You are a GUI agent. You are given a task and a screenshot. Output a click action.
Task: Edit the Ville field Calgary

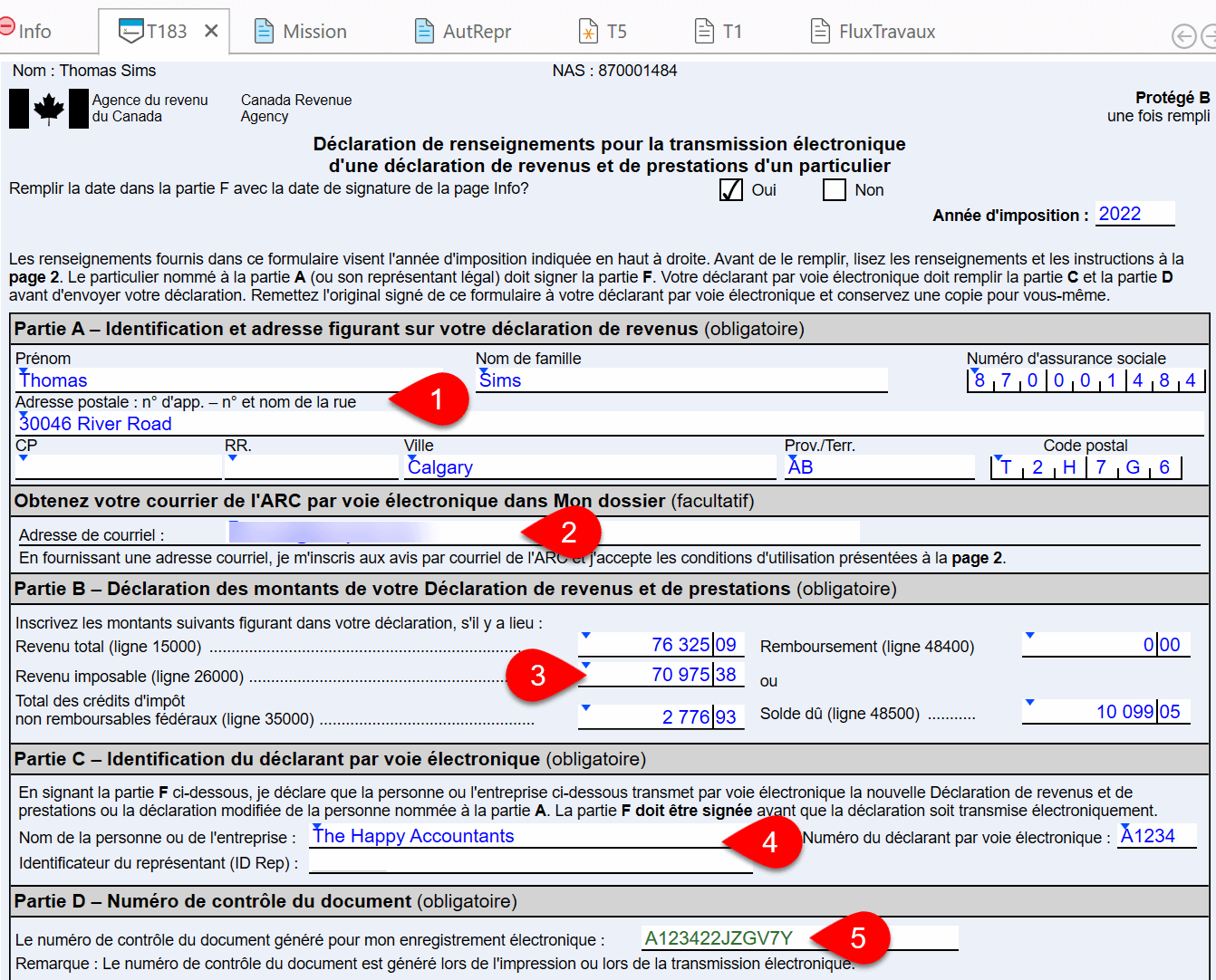pos(590,467)
